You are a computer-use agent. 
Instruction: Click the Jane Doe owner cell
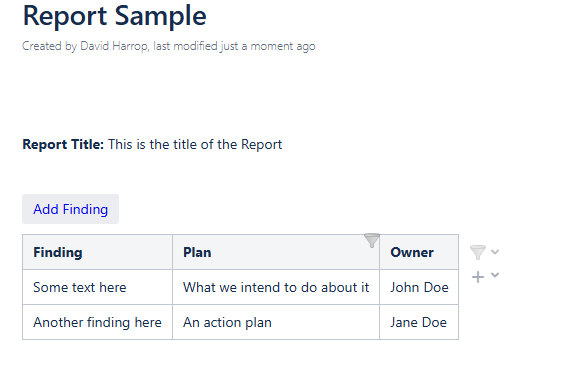click(419, 322)
